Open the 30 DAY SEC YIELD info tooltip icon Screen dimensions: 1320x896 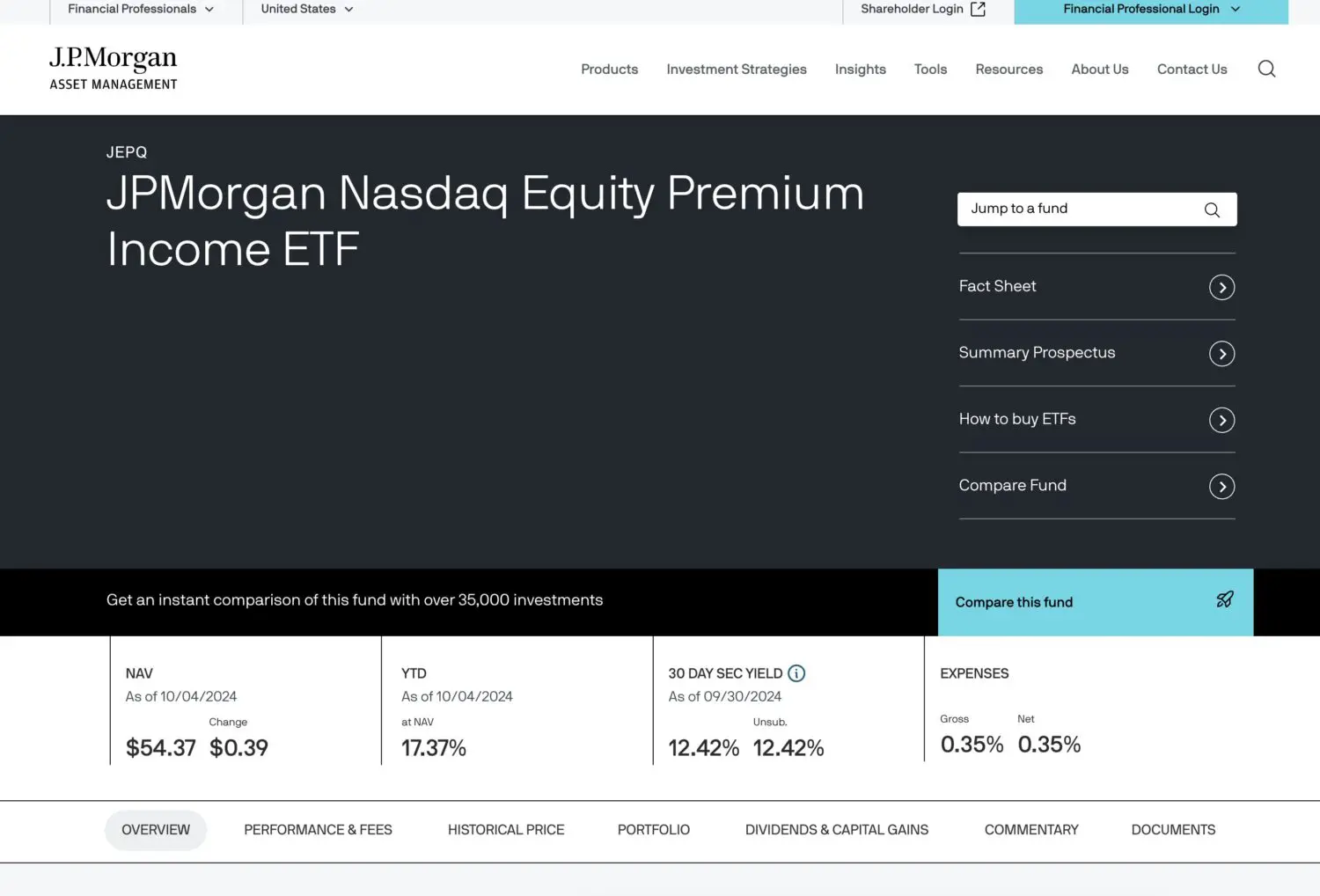click(x=796, y=673)
